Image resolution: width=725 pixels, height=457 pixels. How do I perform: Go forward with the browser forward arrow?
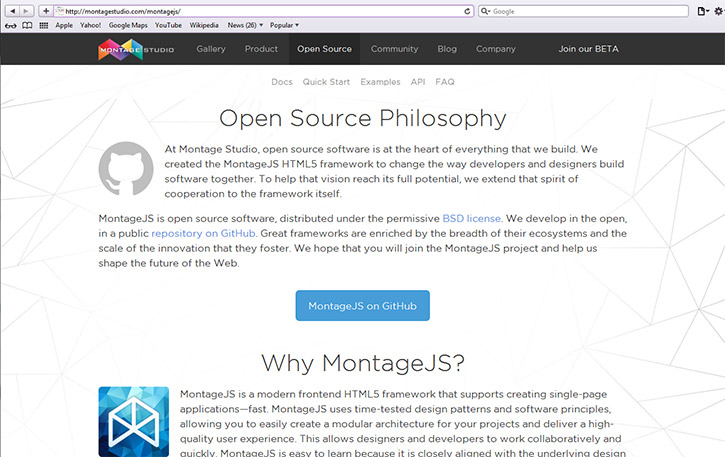tap(27, 11)
